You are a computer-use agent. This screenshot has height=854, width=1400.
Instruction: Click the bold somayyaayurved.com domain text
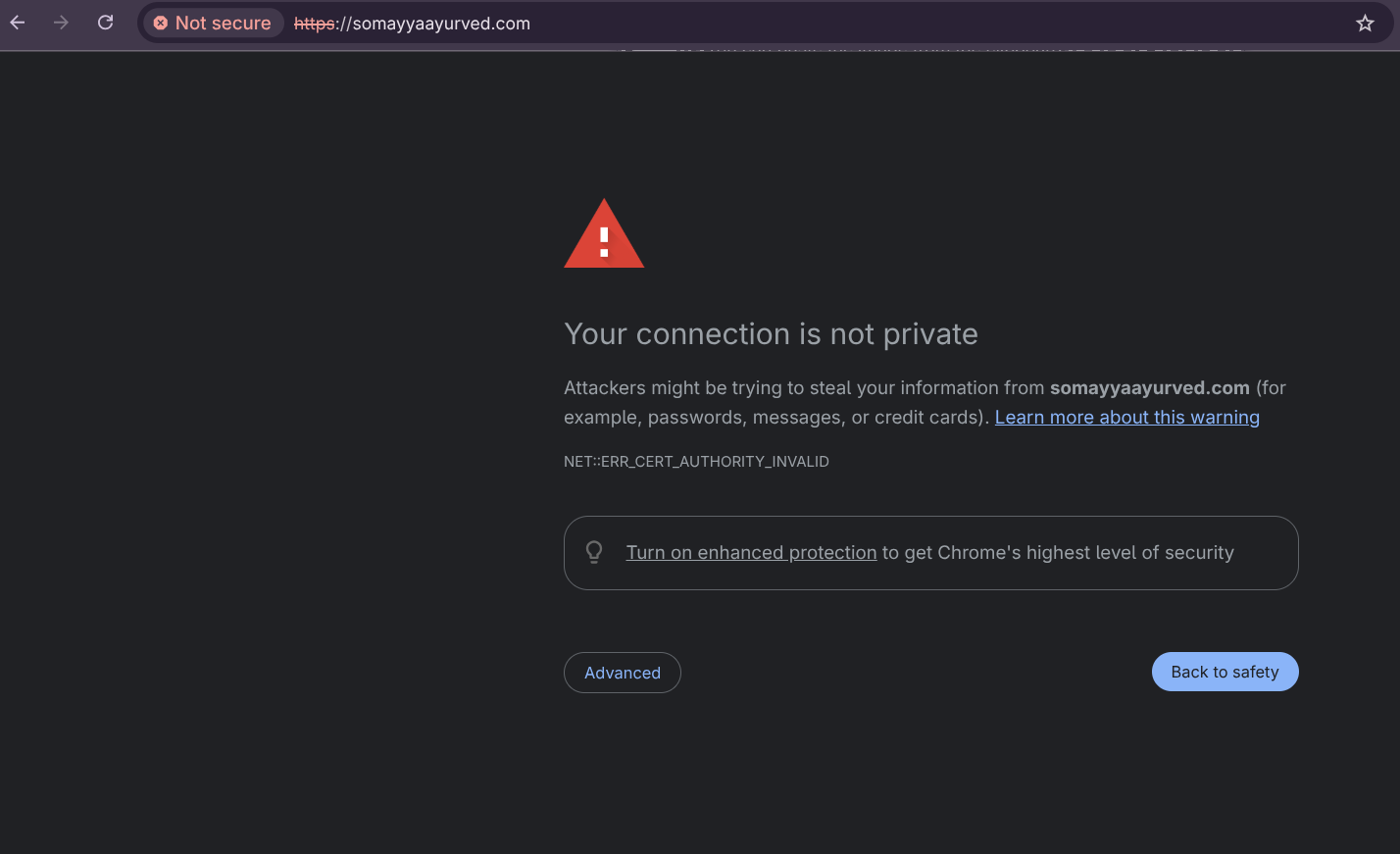click(1149, 387)
